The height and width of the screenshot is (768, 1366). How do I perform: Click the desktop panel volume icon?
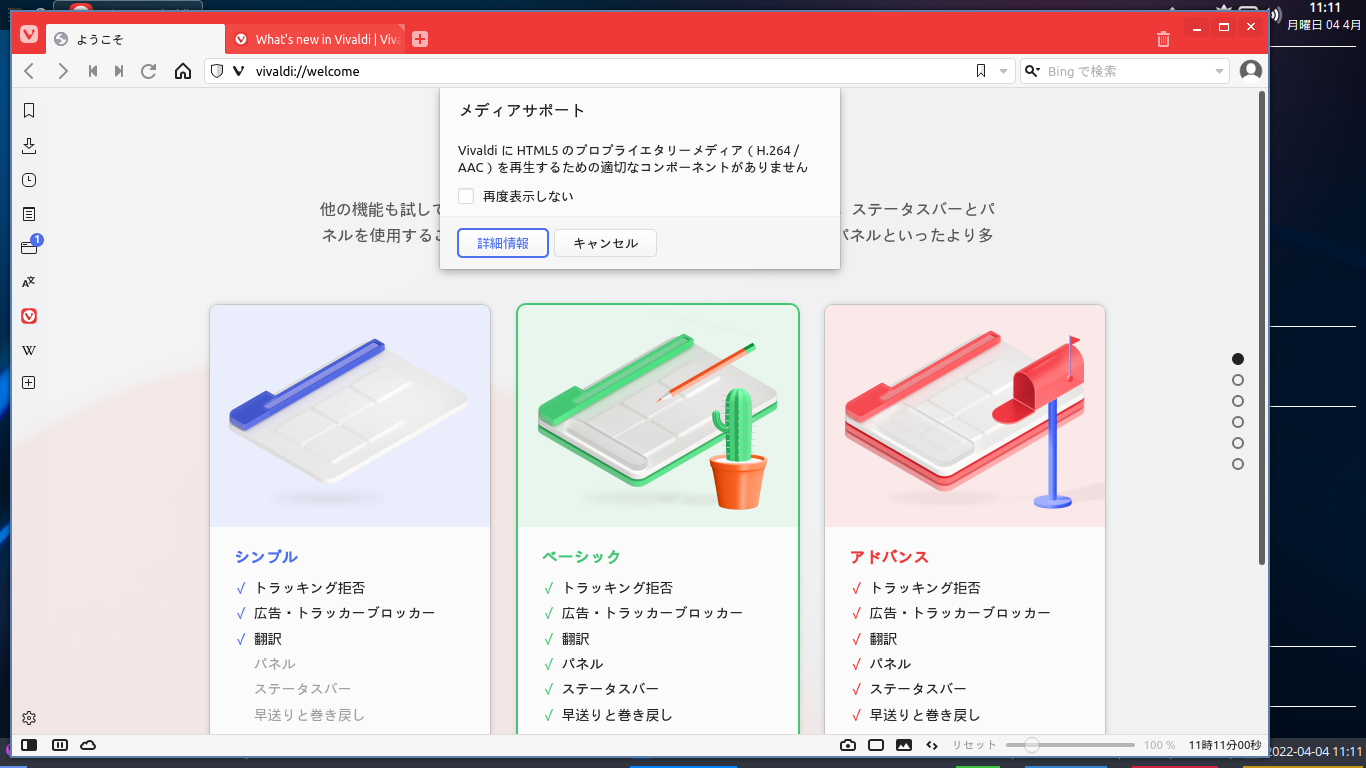[1274, 15]
